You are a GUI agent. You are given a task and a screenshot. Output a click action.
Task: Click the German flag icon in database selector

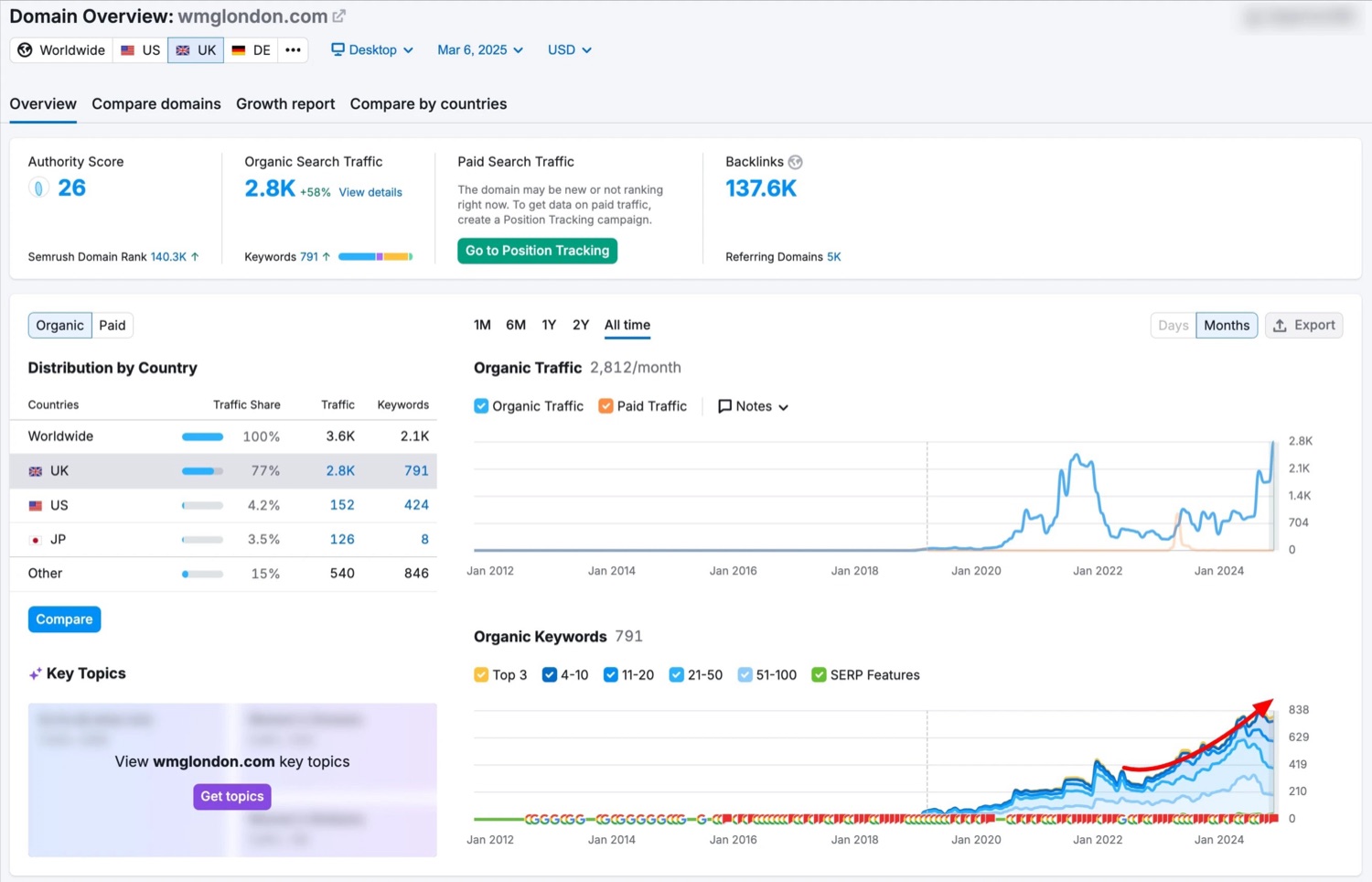(x=239, y=50)
